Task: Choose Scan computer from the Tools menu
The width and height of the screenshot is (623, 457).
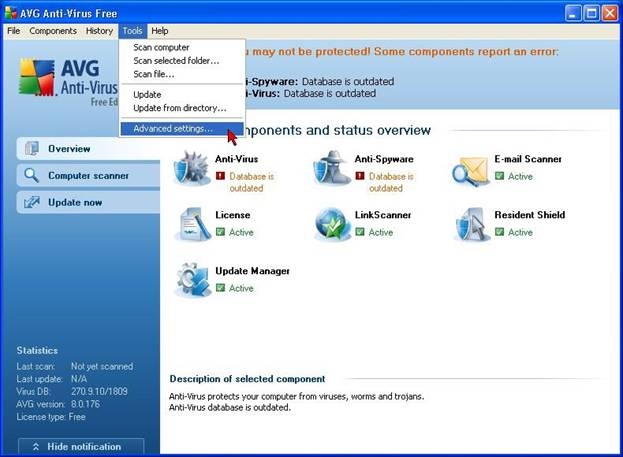Action: 182,47
